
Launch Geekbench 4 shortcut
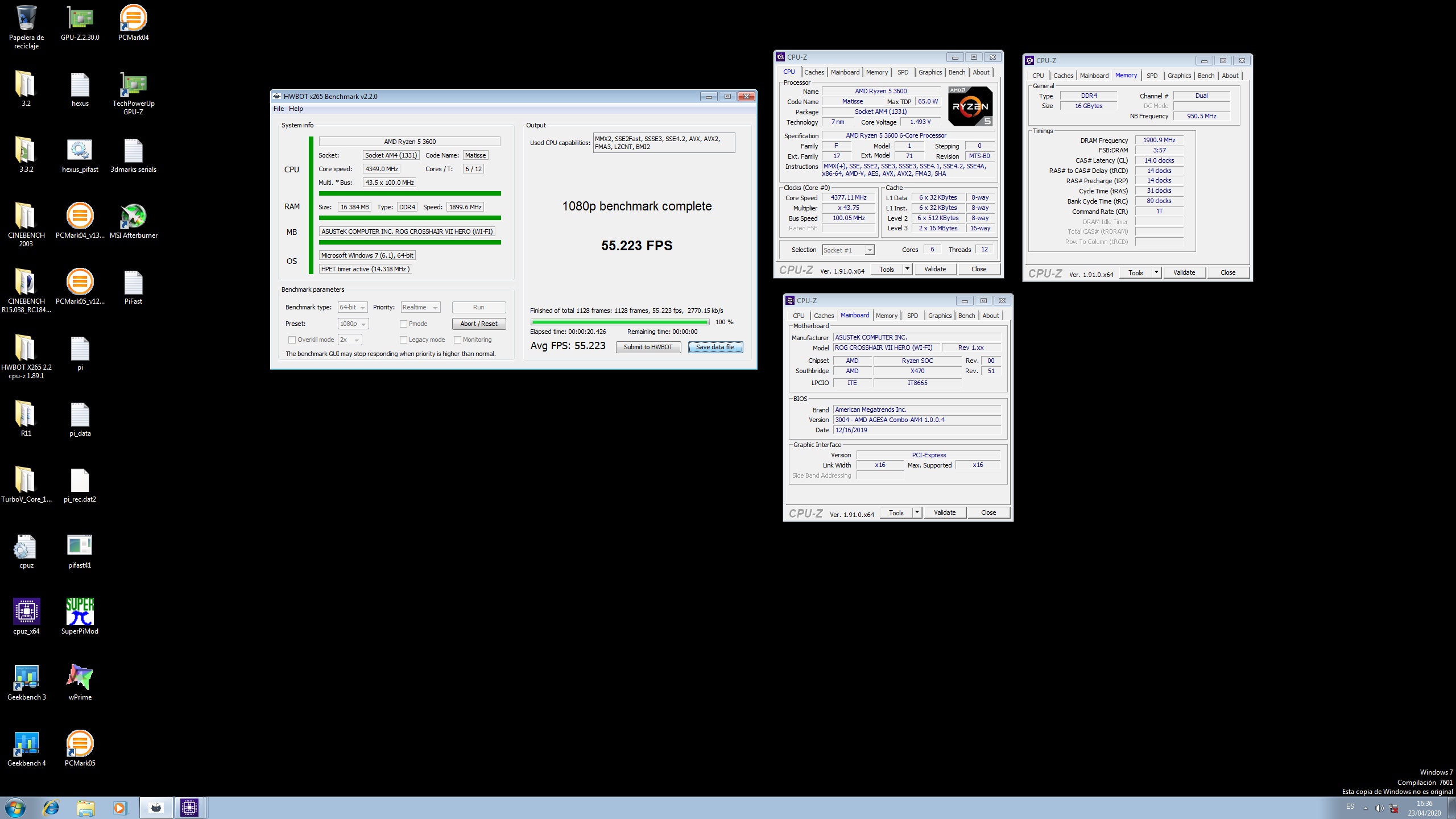[26, 748]
